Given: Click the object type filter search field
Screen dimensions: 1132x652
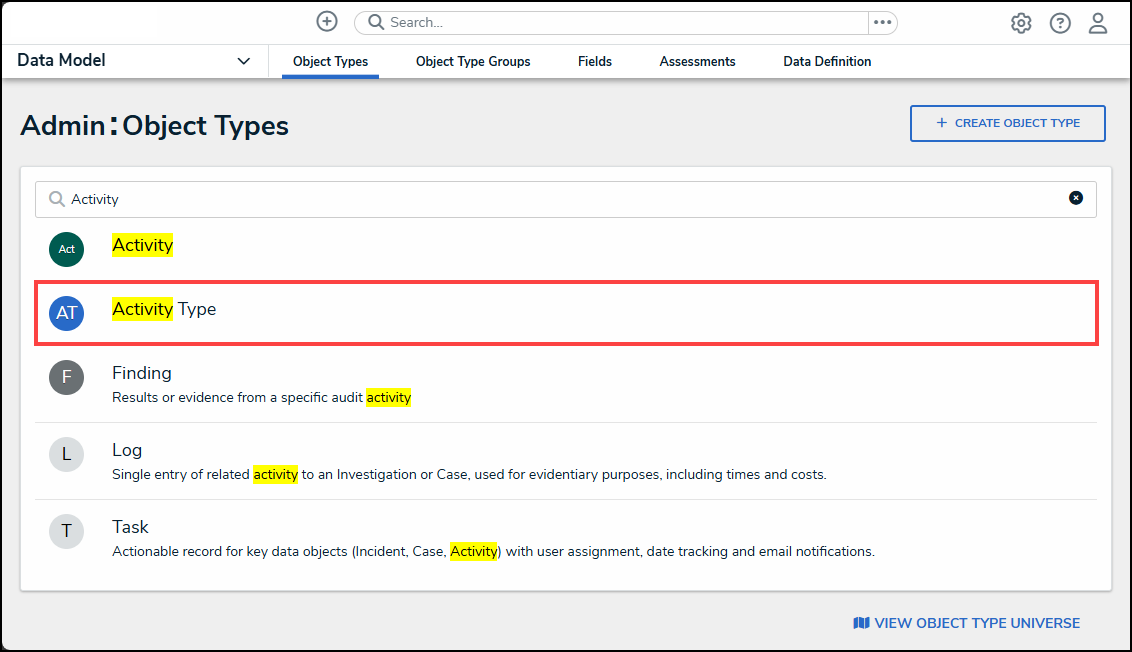Looking at the screenshot, I should pos(560,199).
